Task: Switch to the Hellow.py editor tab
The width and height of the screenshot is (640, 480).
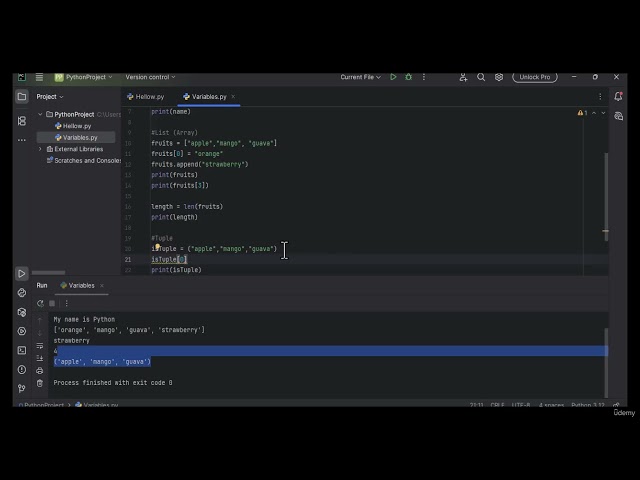Action: click(x=146, y=97)
